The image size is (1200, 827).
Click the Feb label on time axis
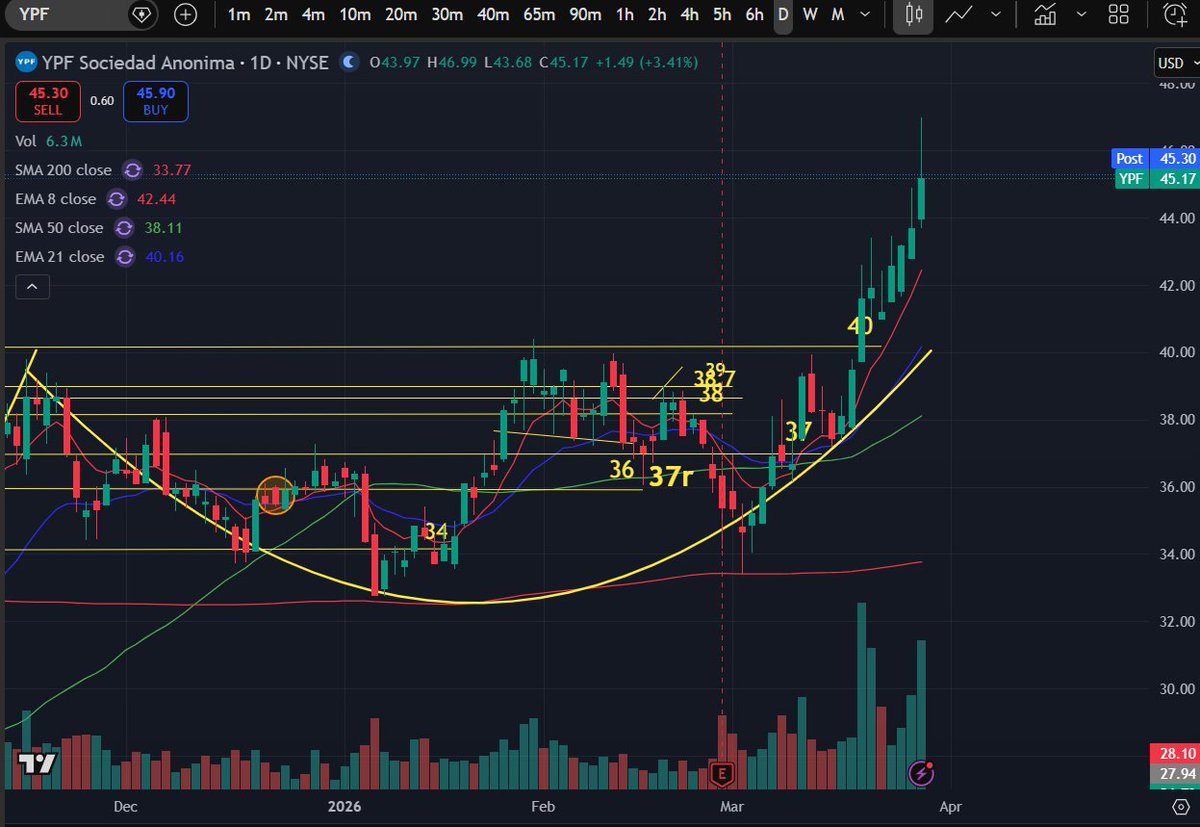tap(543, 806)
